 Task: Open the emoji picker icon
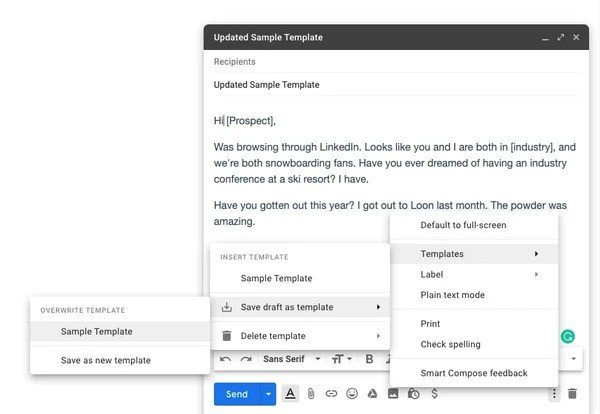[352, 394]
